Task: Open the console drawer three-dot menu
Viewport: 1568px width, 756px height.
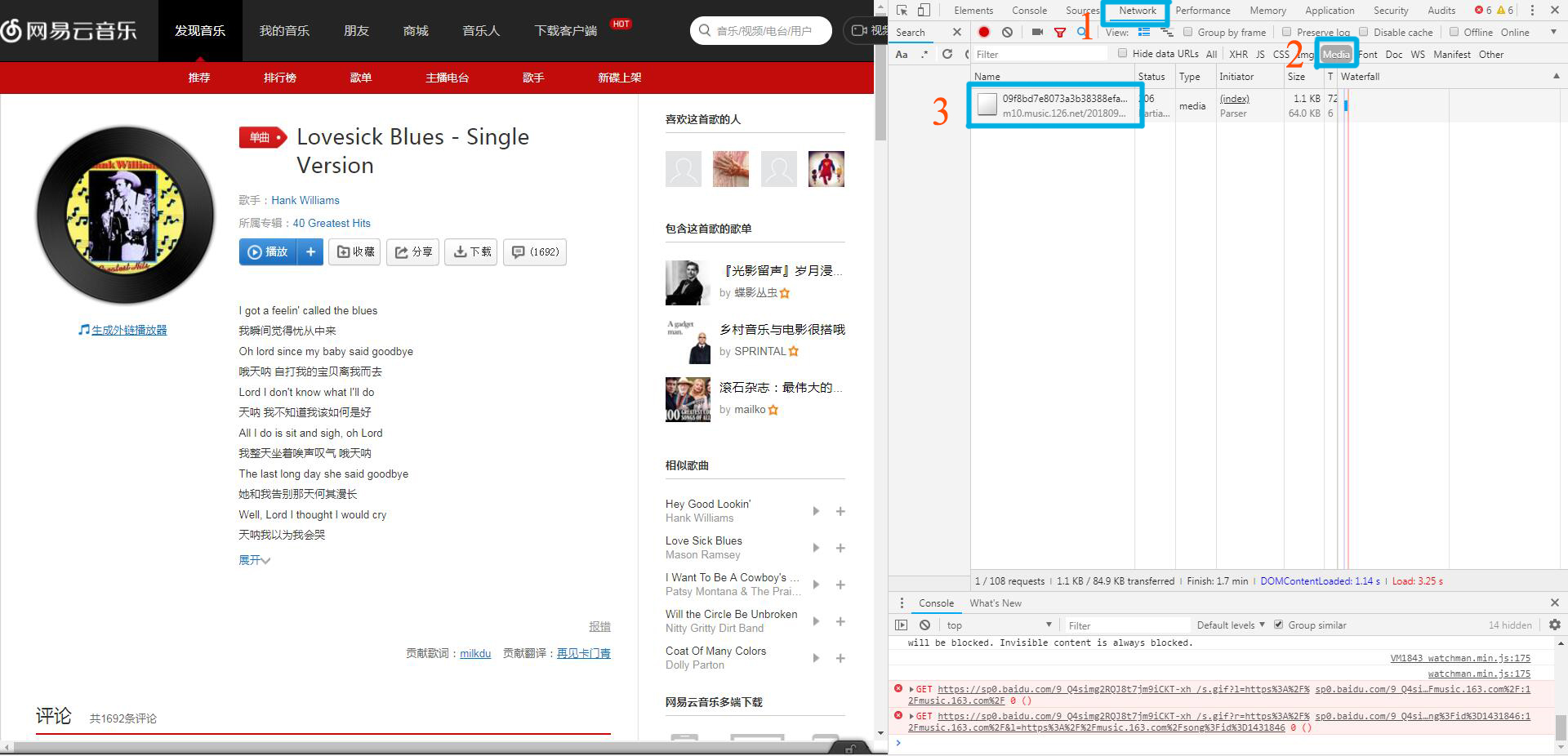Action: click(902, 603)
